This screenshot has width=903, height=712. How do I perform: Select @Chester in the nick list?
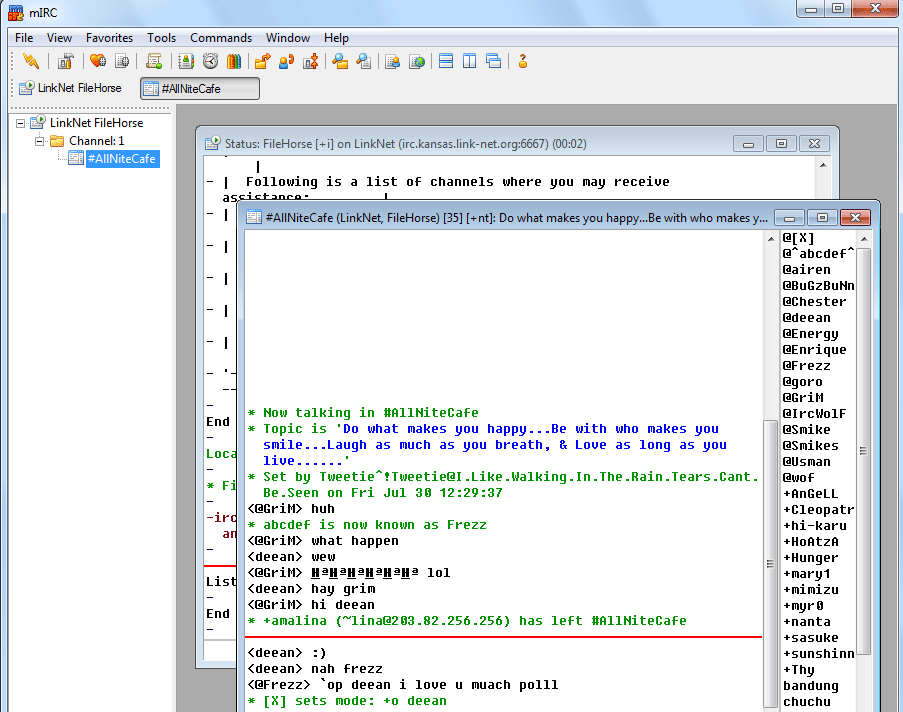point(814,302)
